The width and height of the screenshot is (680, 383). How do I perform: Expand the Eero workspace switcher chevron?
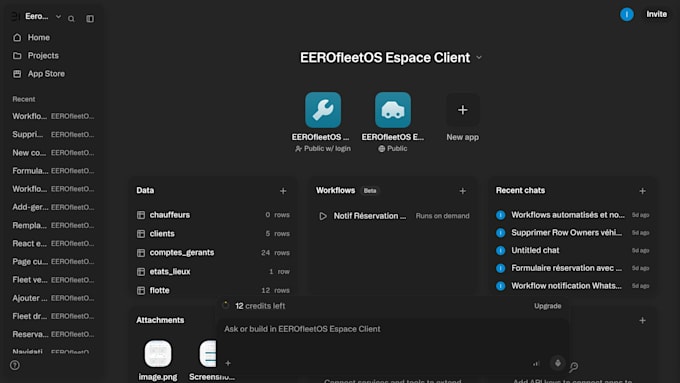(x=58, y=16)
